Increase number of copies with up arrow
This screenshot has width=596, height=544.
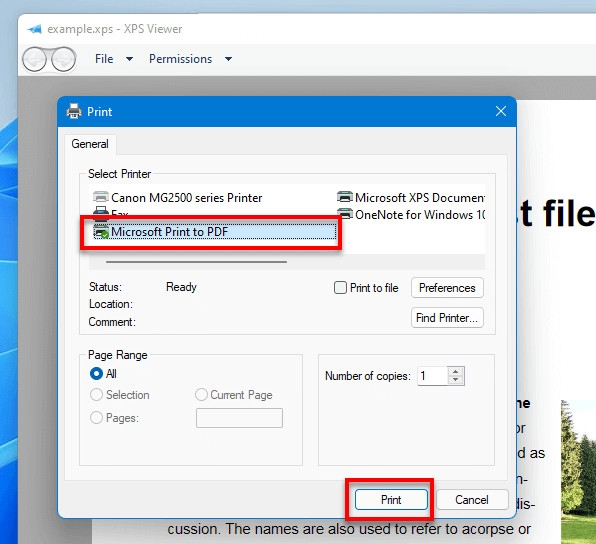tap(456, 371)
